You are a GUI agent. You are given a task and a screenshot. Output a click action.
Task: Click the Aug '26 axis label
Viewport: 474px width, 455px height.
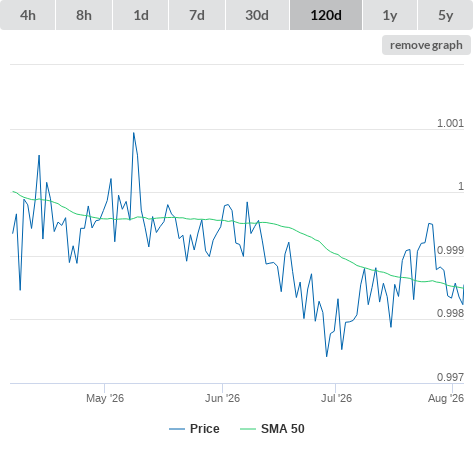pyautogui.click(x=446, y=398)
